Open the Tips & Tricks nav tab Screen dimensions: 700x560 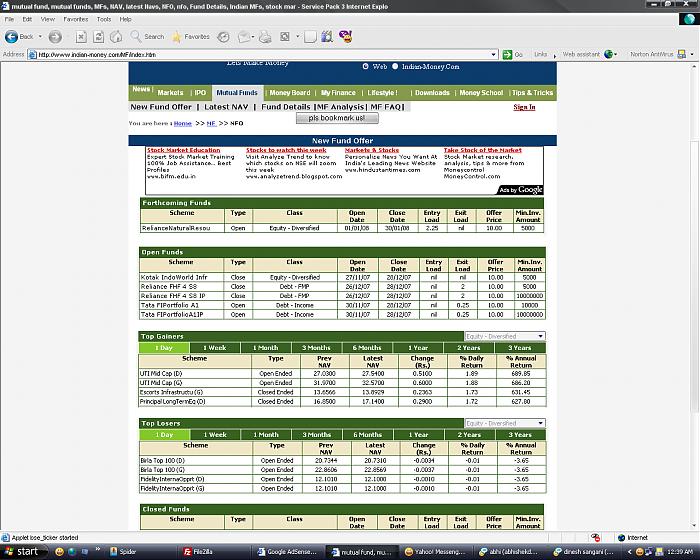(532, 93)
